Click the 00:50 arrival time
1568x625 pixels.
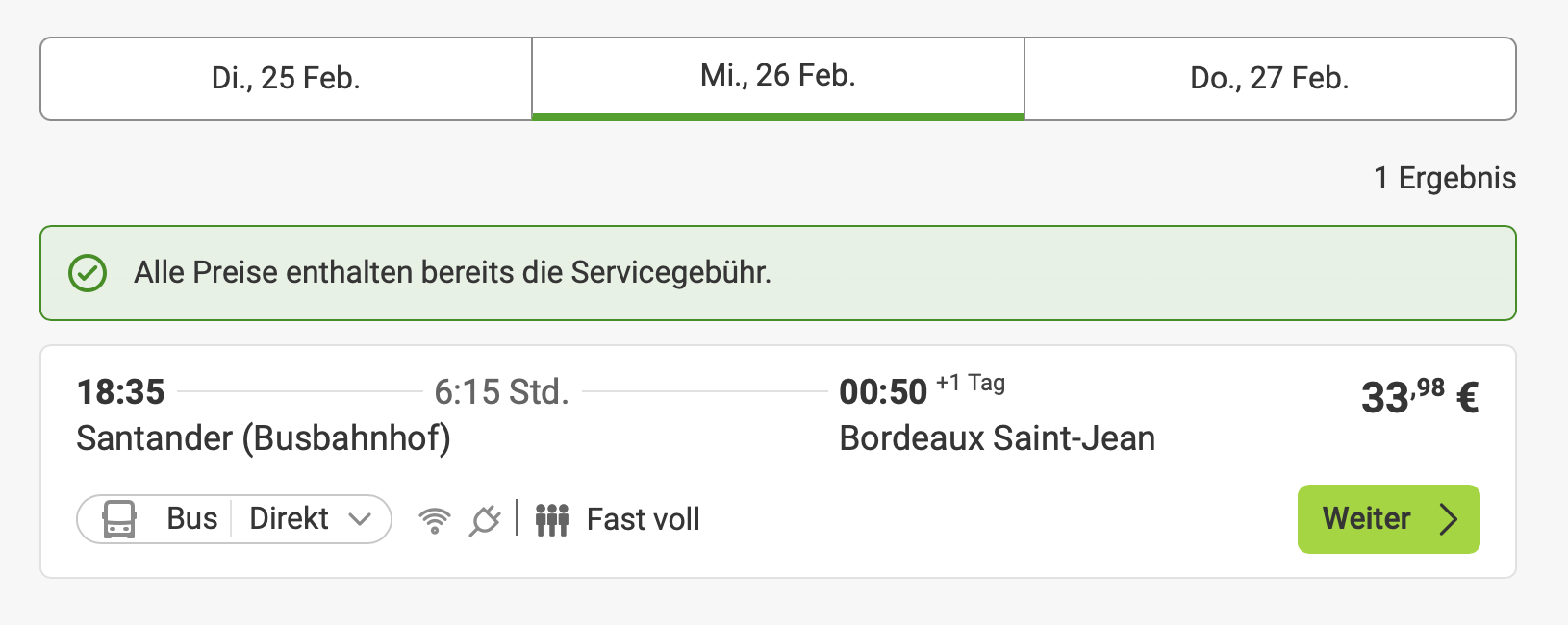point(882,392)
